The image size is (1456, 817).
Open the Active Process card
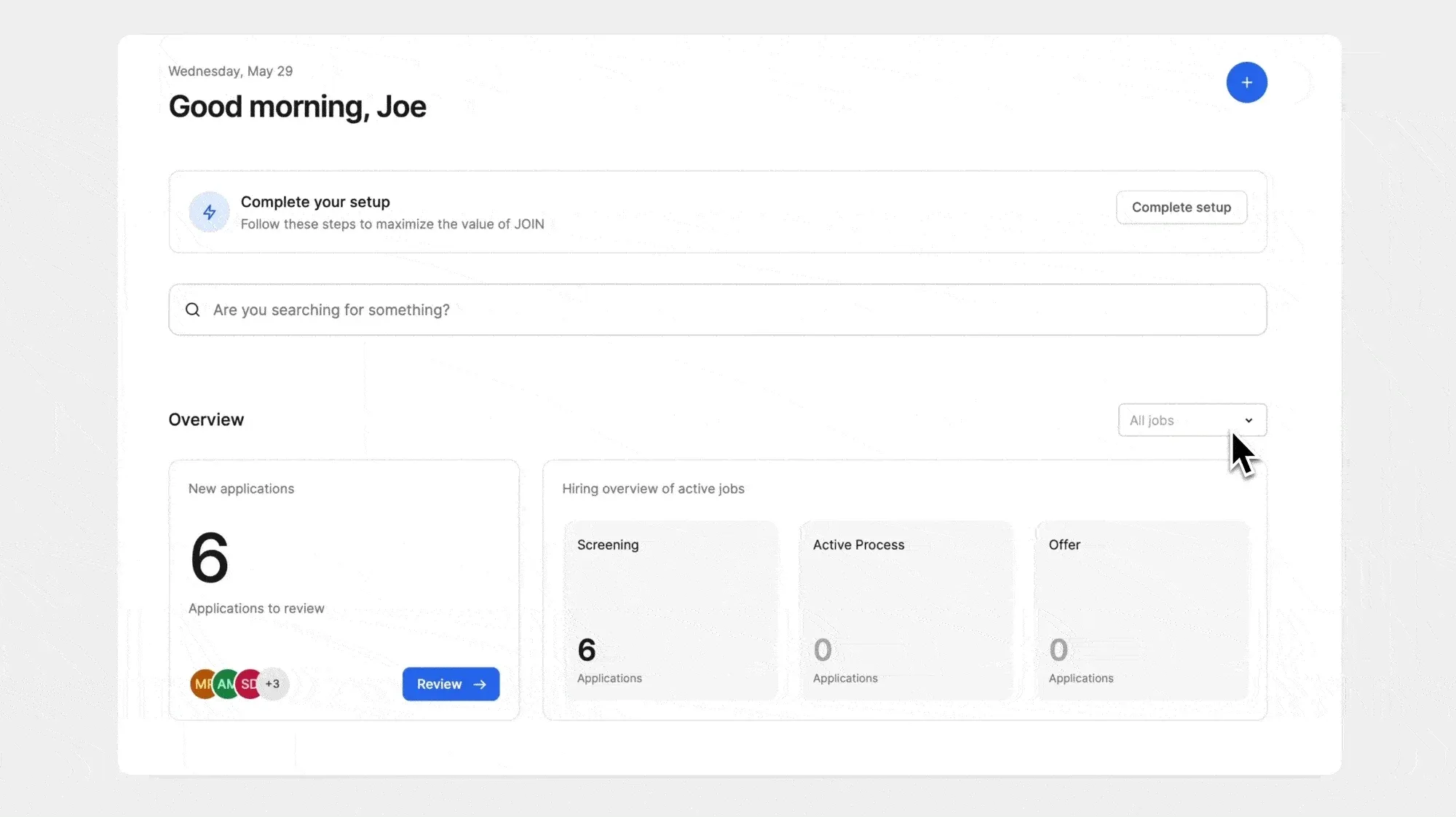pyautogui.click(x=906, y=611)
